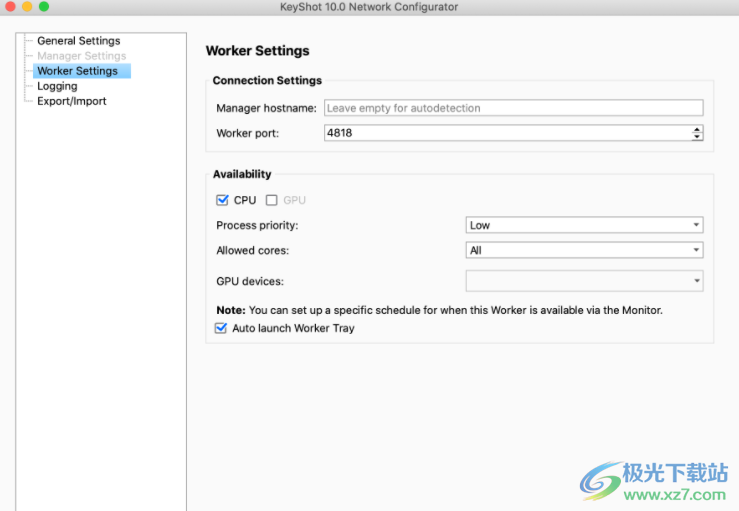Click the Note about Worker schedule

click(439, 310)
